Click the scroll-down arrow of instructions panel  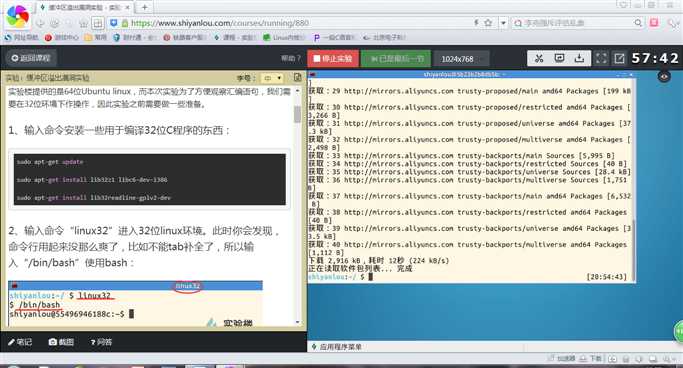pos(298,322)
